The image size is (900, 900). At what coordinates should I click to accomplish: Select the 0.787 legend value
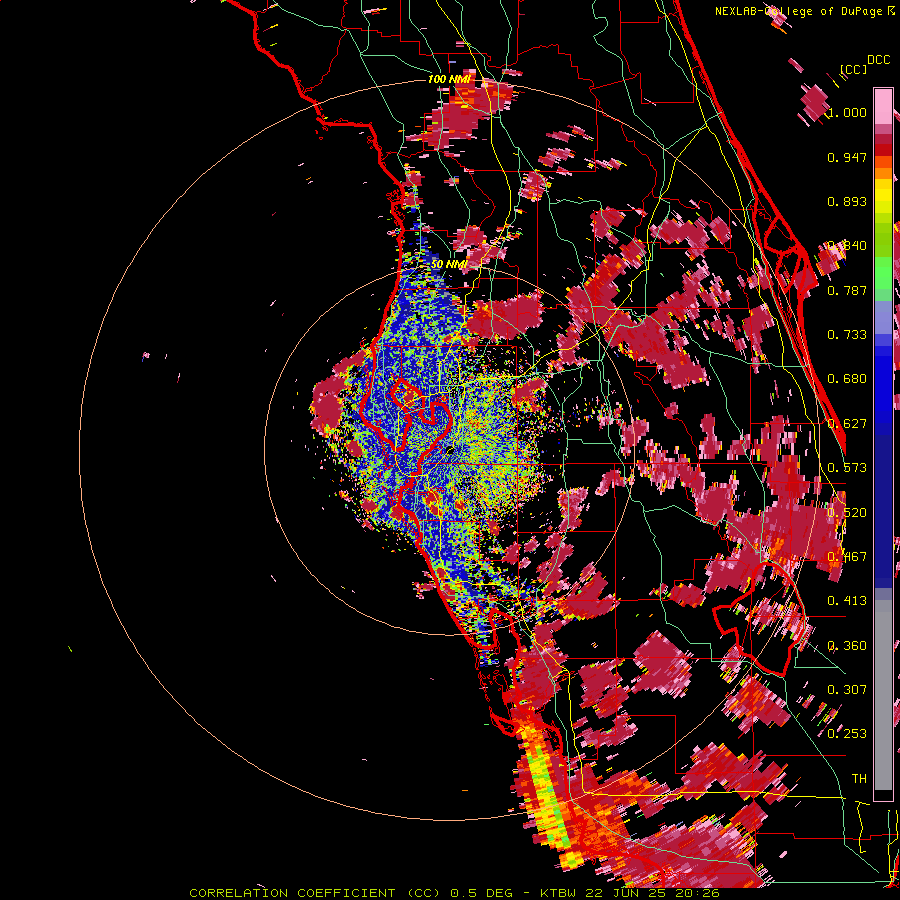coord(847,290)
